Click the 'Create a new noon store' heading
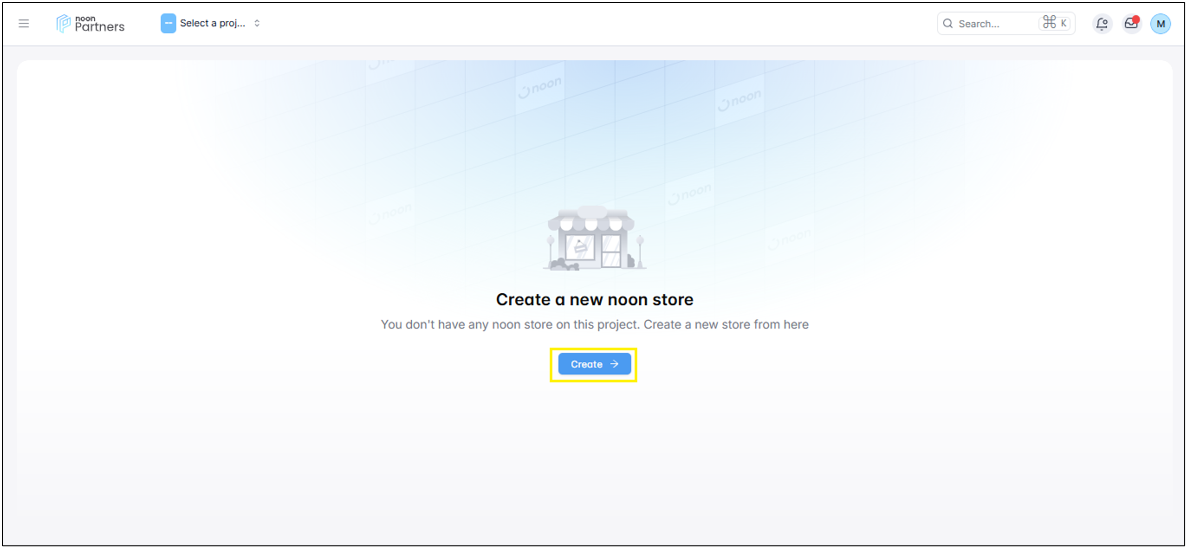The image size is (1187, 547). click(594, 300)
